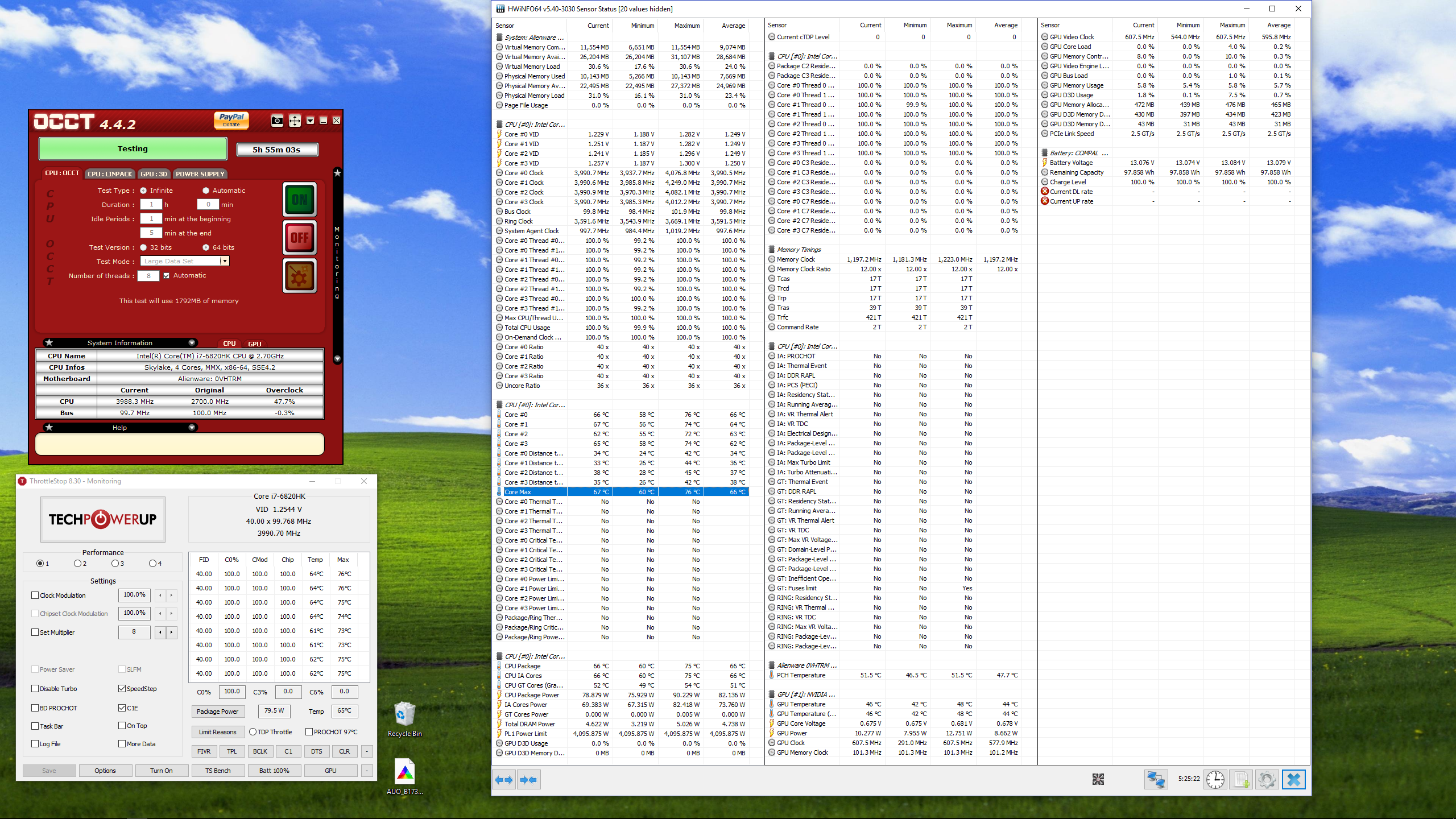Click the idle minutes at the end field

tap(151, 233)
